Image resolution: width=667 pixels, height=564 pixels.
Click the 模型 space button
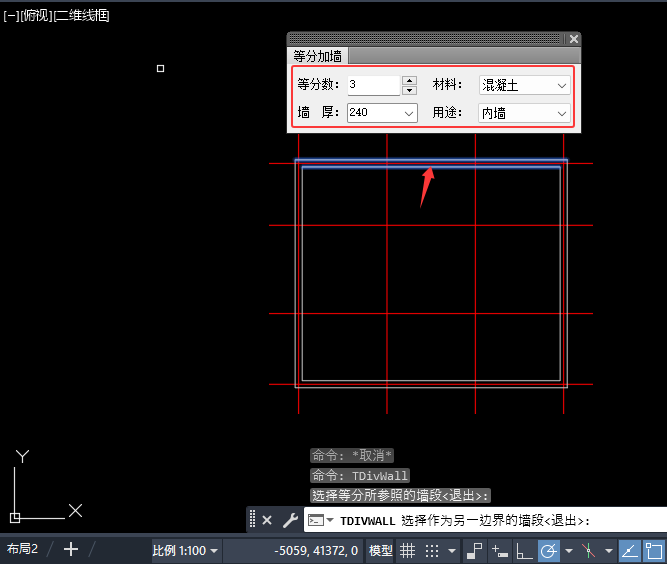(381, 551)
